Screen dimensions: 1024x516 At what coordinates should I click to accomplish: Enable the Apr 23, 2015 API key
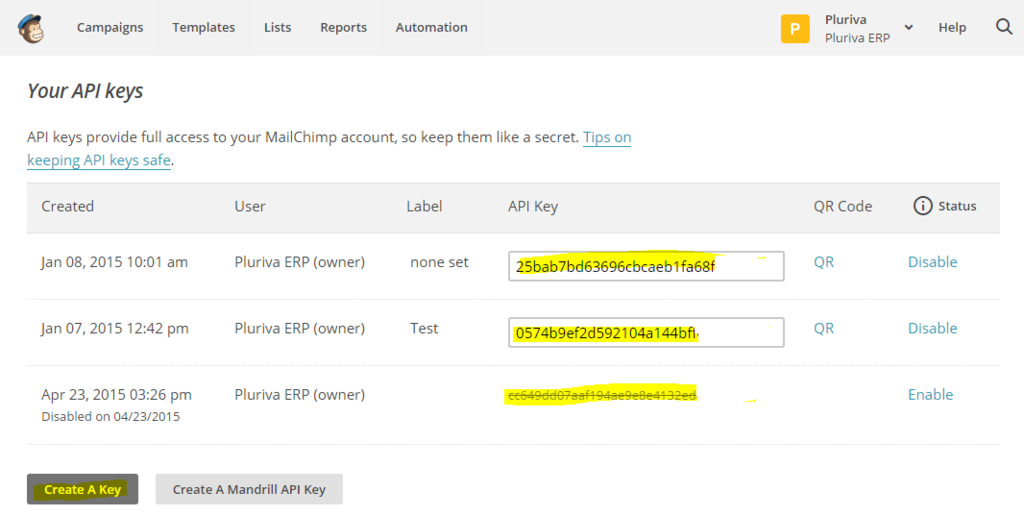pos(930,394)
